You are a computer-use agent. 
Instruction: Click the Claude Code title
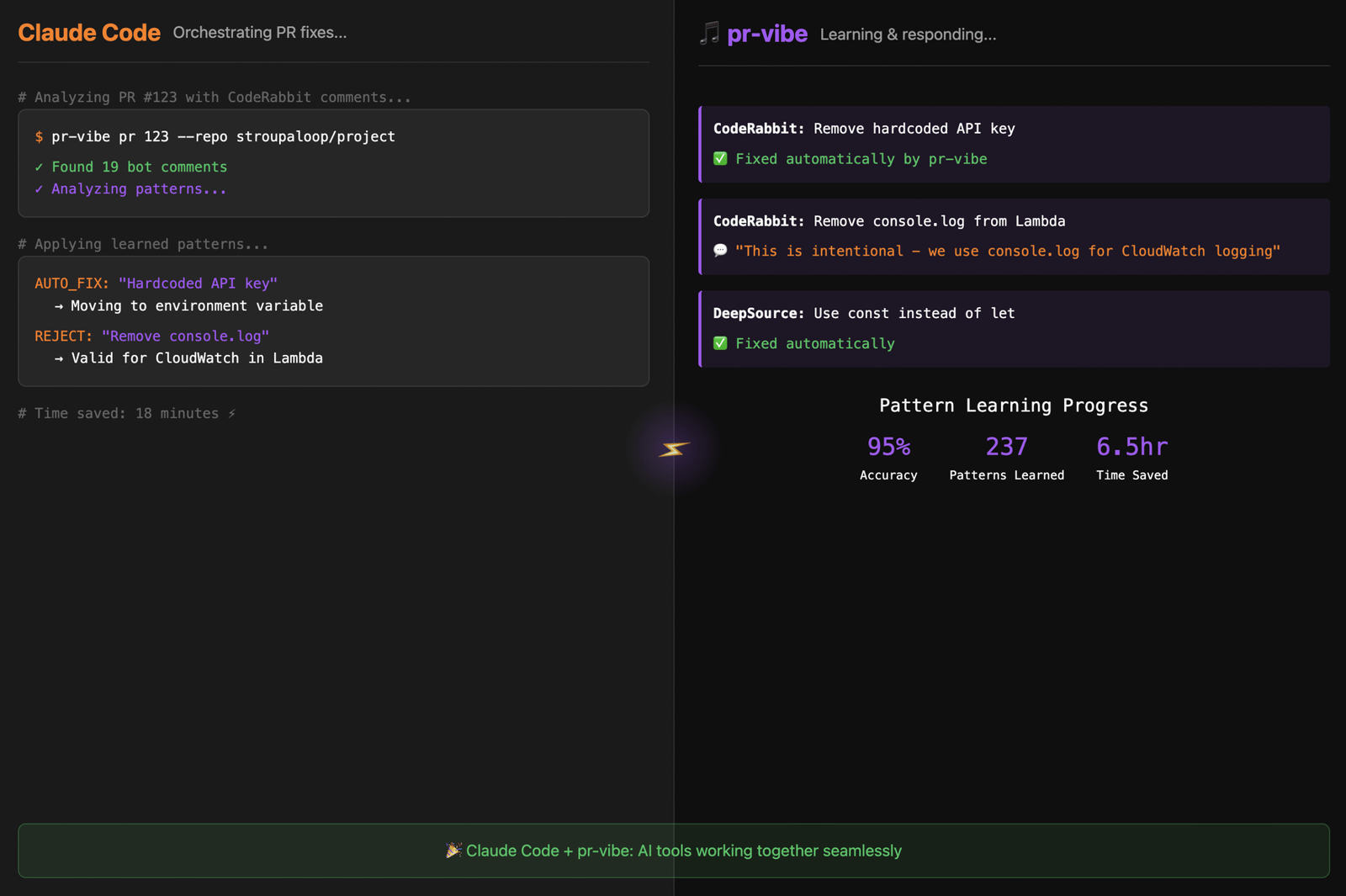89,33
